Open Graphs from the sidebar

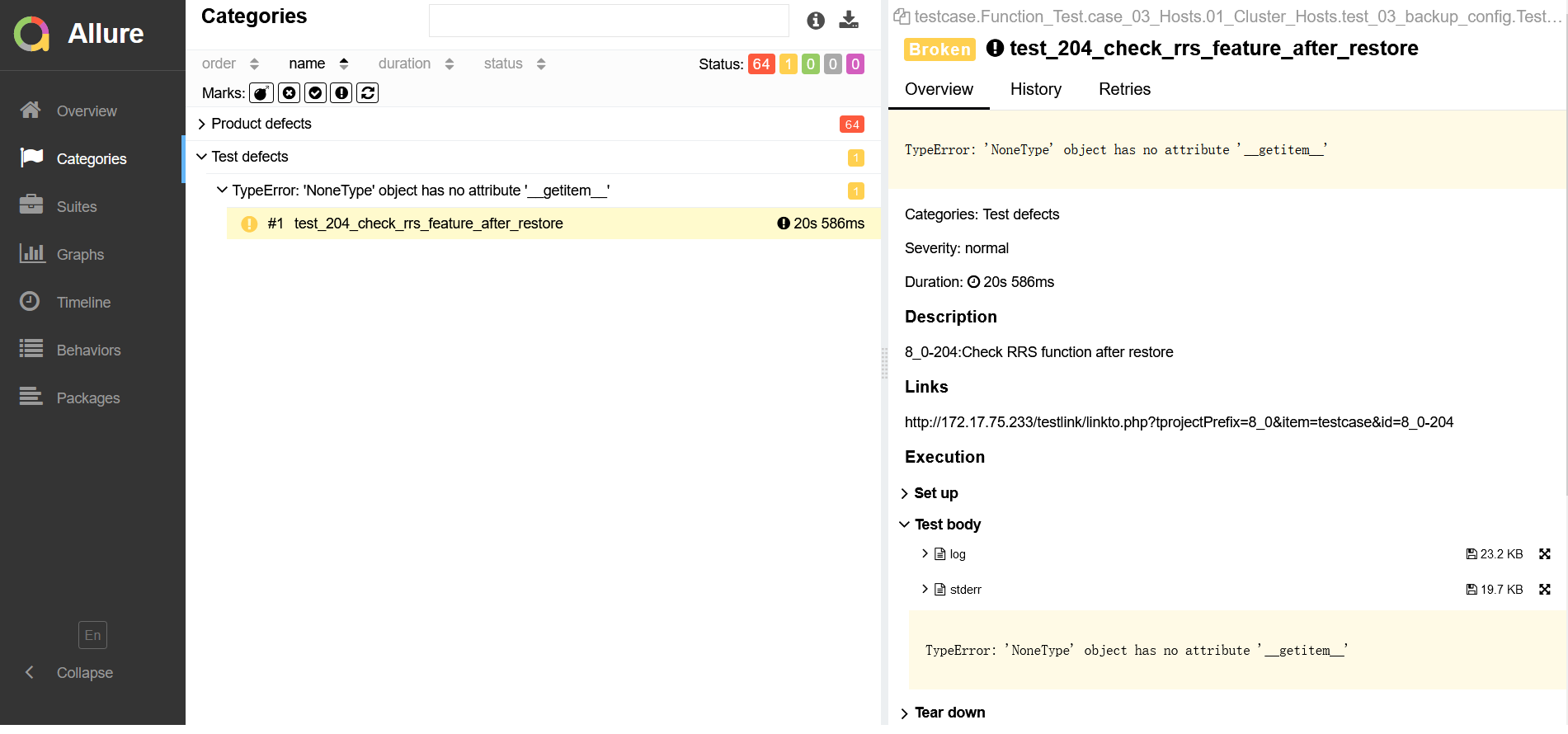click(80, 255)
